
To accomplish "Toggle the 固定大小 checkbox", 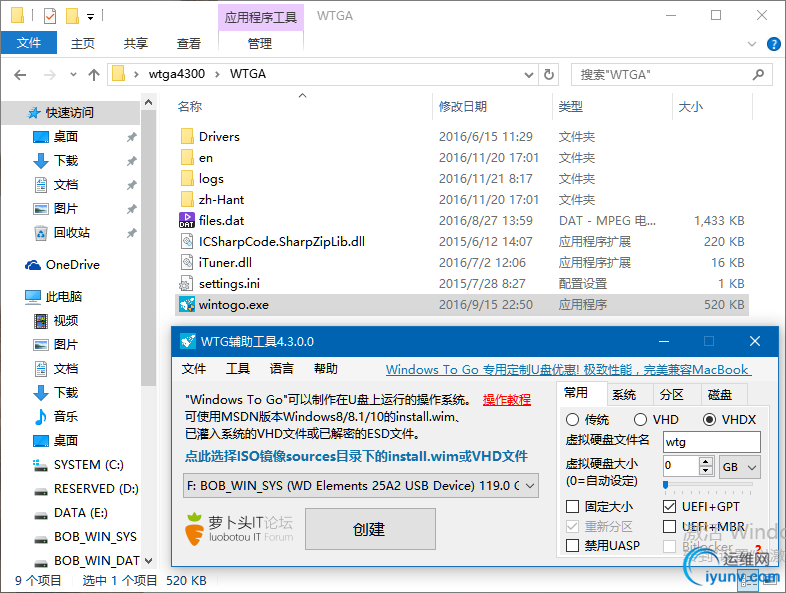I will (x=572, y=507).
